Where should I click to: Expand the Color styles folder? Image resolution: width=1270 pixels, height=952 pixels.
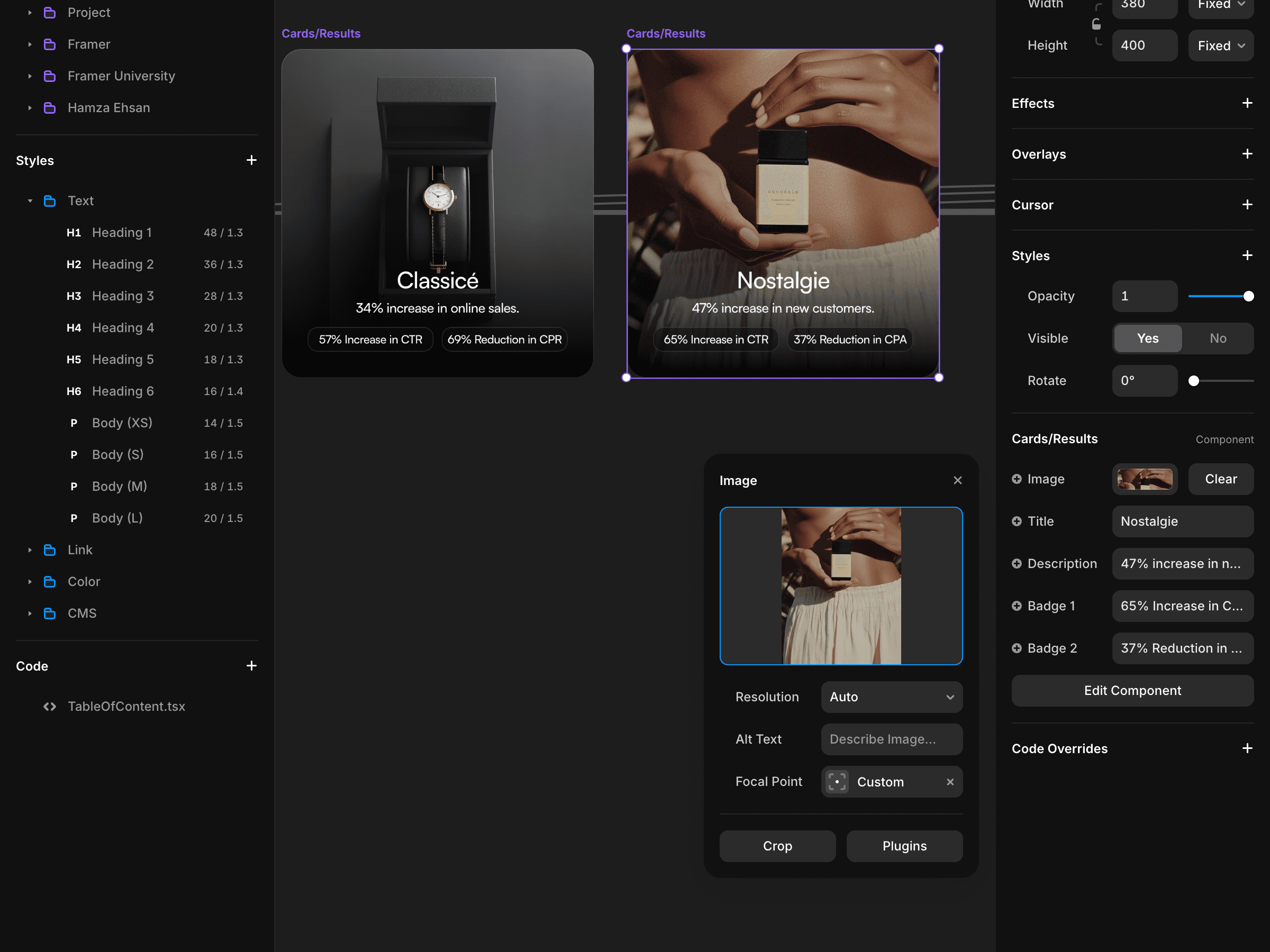(x=30, y=582)
